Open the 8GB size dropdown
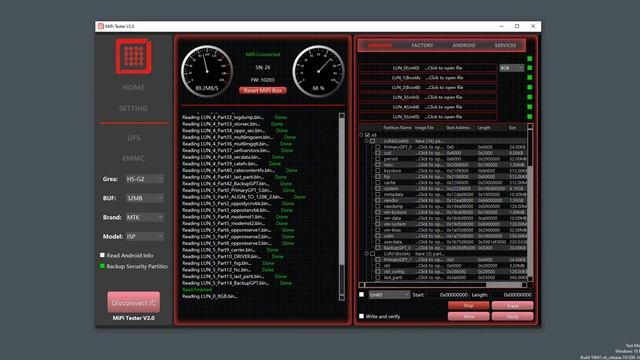The image size is (640, 360). (x=511, y=68)
